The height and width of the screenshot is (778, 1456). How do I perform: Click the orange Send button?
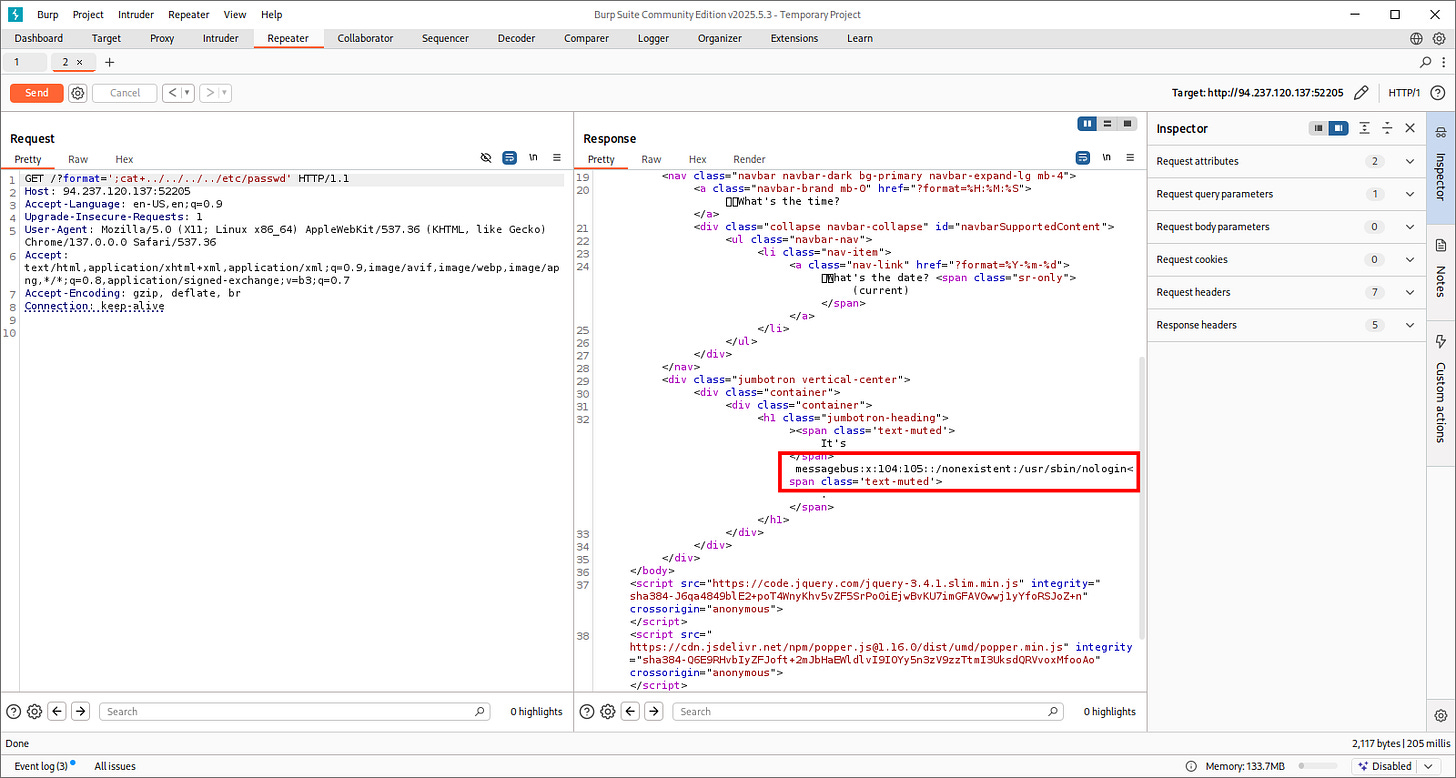click(x=36, y=93)
